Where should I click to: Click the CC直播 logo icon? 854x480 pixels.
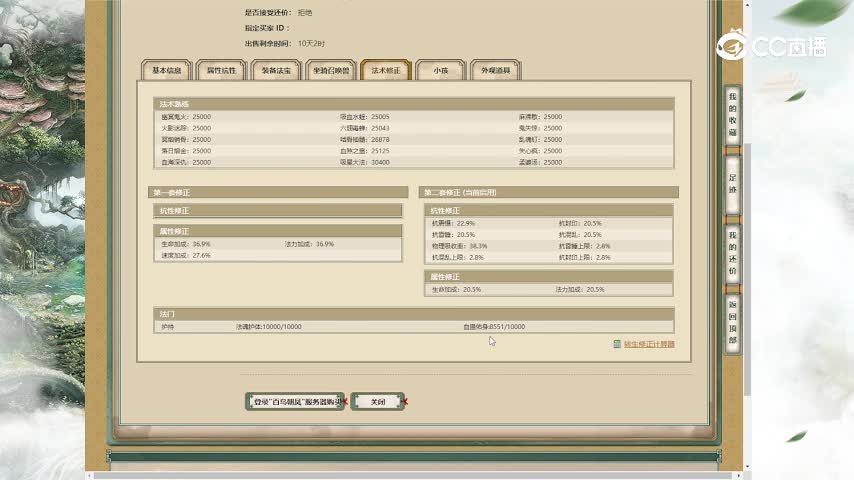[x=733, y=44]
